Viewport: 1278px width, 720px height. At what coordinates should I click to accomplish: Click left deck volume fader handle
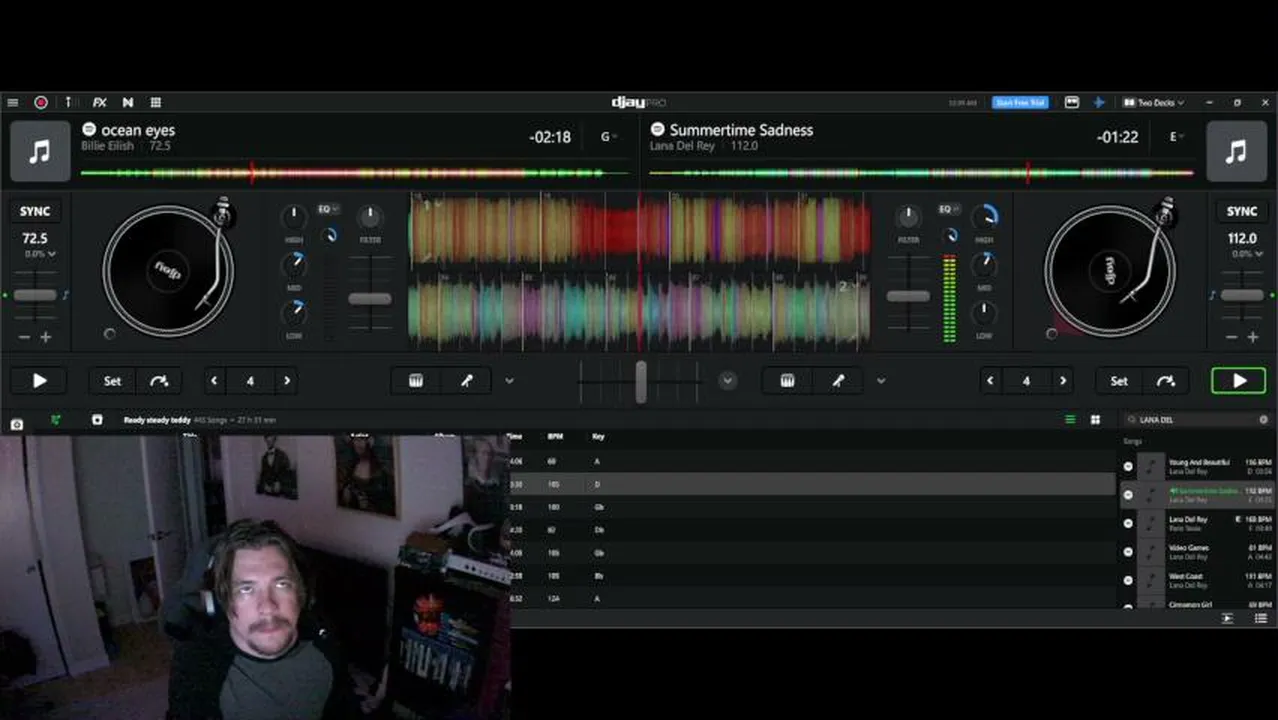click(370, 298)
